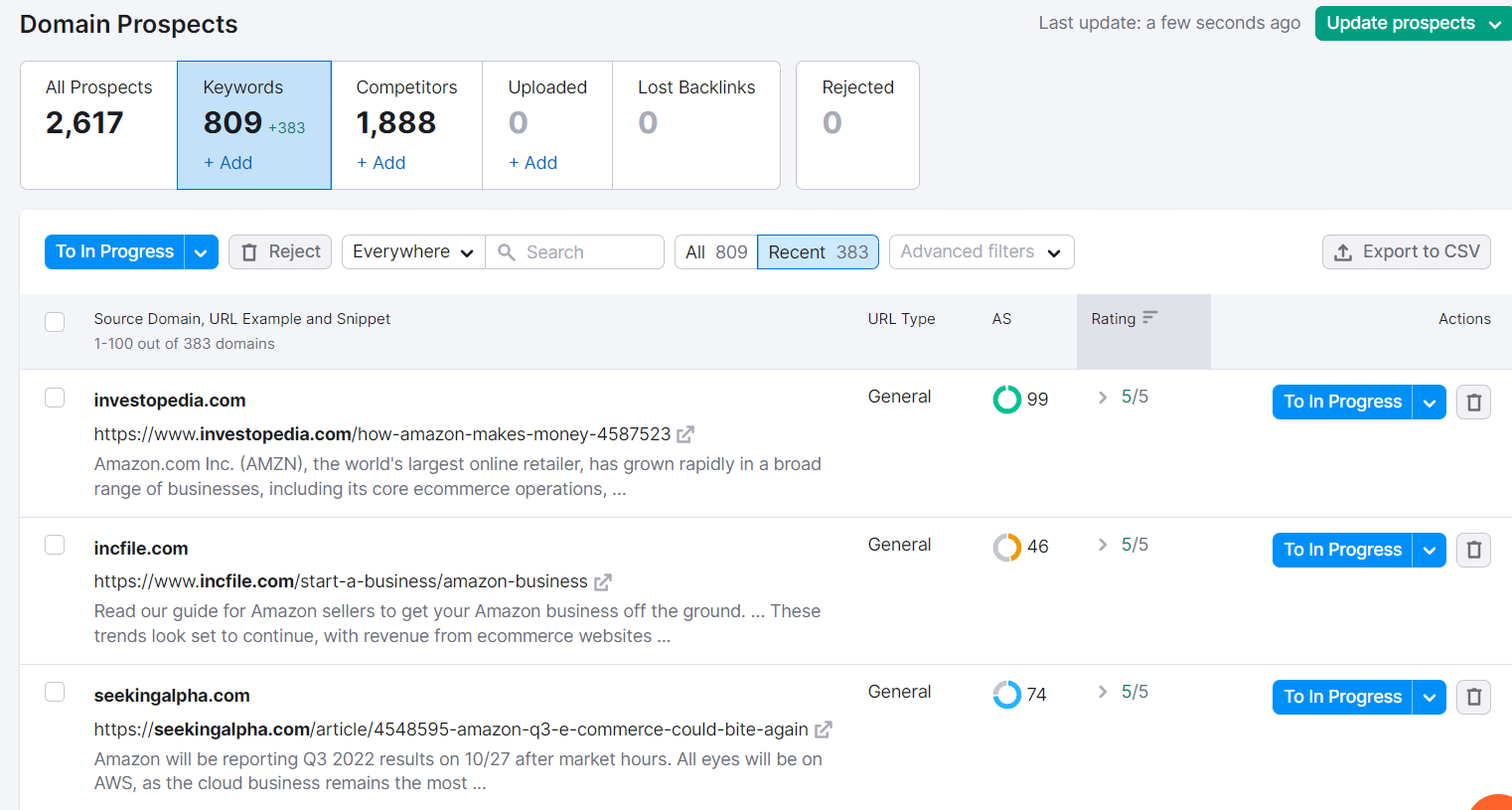Expand the Advanced filters dropdown

[982, 252]
